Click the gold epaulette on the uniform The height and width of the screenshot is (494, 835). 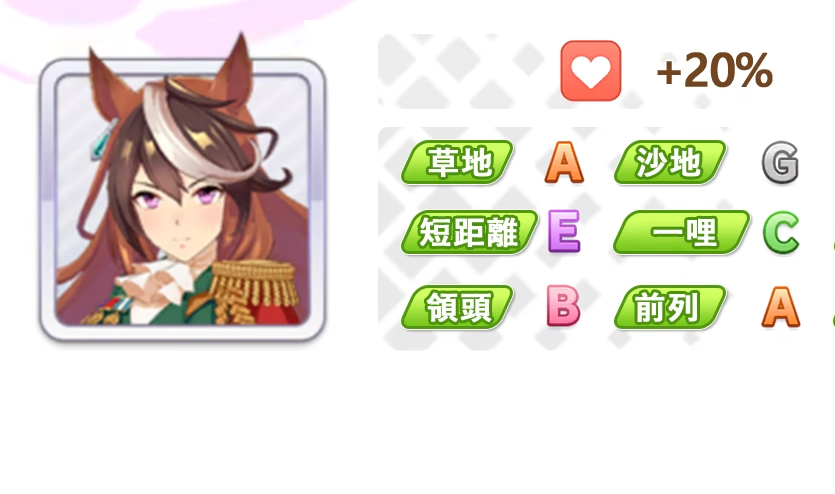(x=256, y=290)
